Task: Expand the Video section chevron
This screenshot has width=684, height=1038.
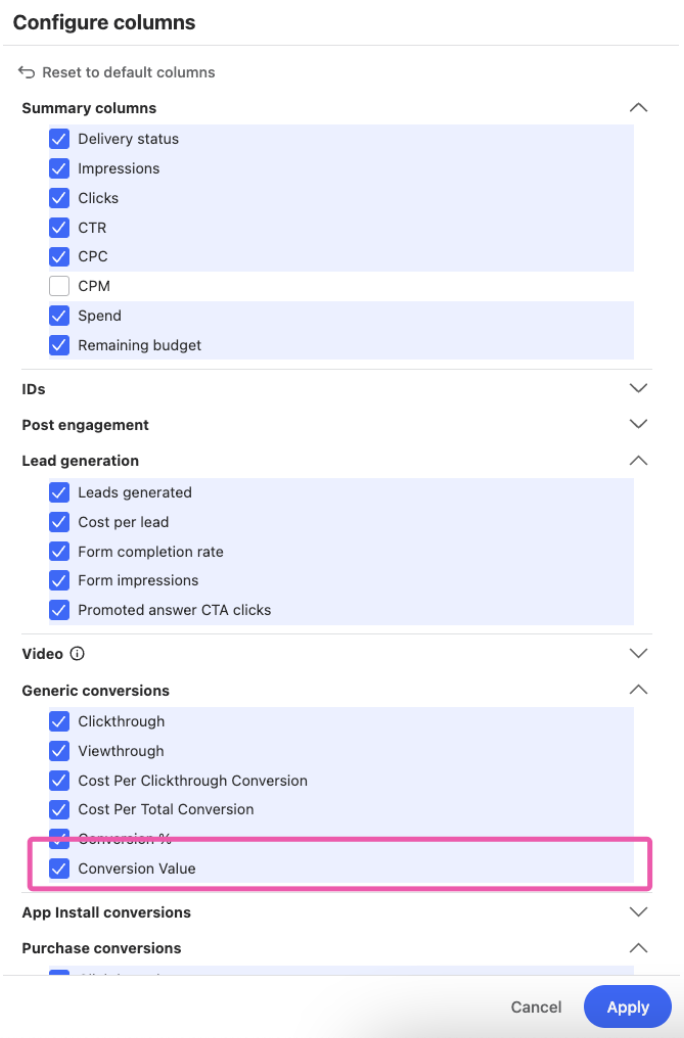Action: (638, 654)
